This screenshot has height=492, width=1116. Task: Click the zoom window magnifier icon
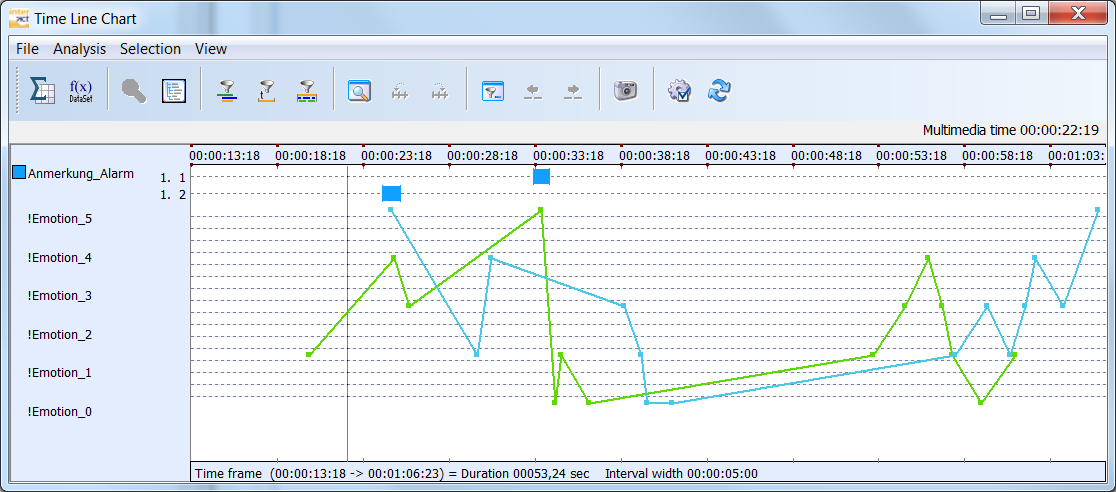coord(359,91)
